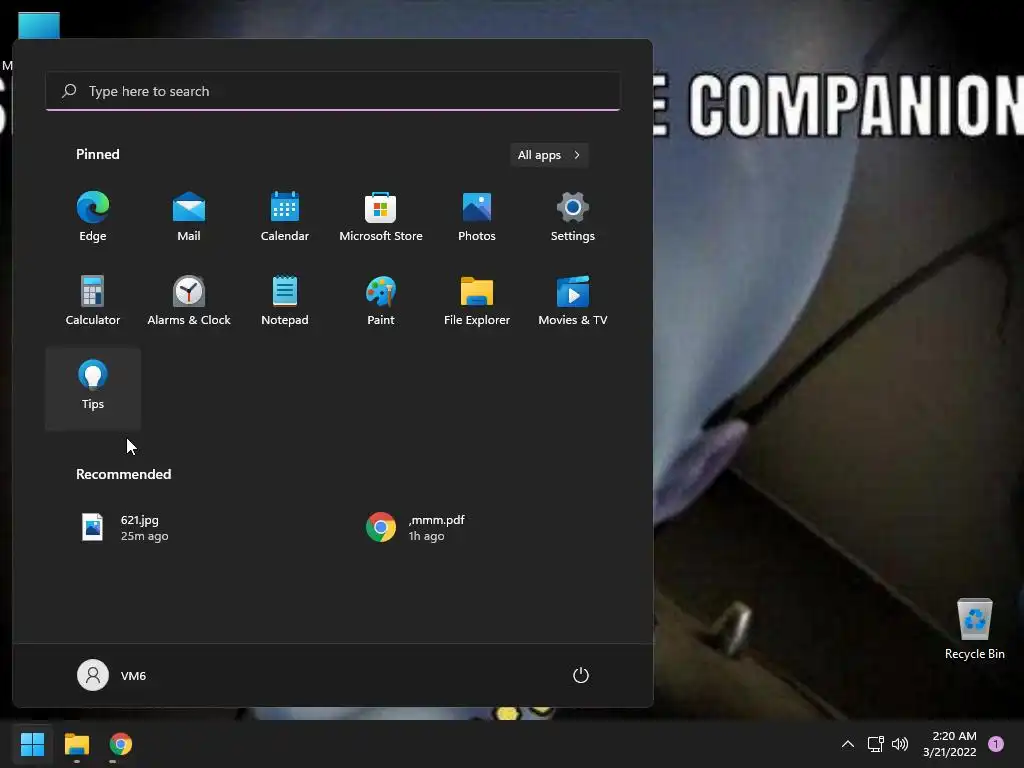Launch the Photos app
The width and height of the screenshot is (1024, 768).
click(x=477, y=217)
